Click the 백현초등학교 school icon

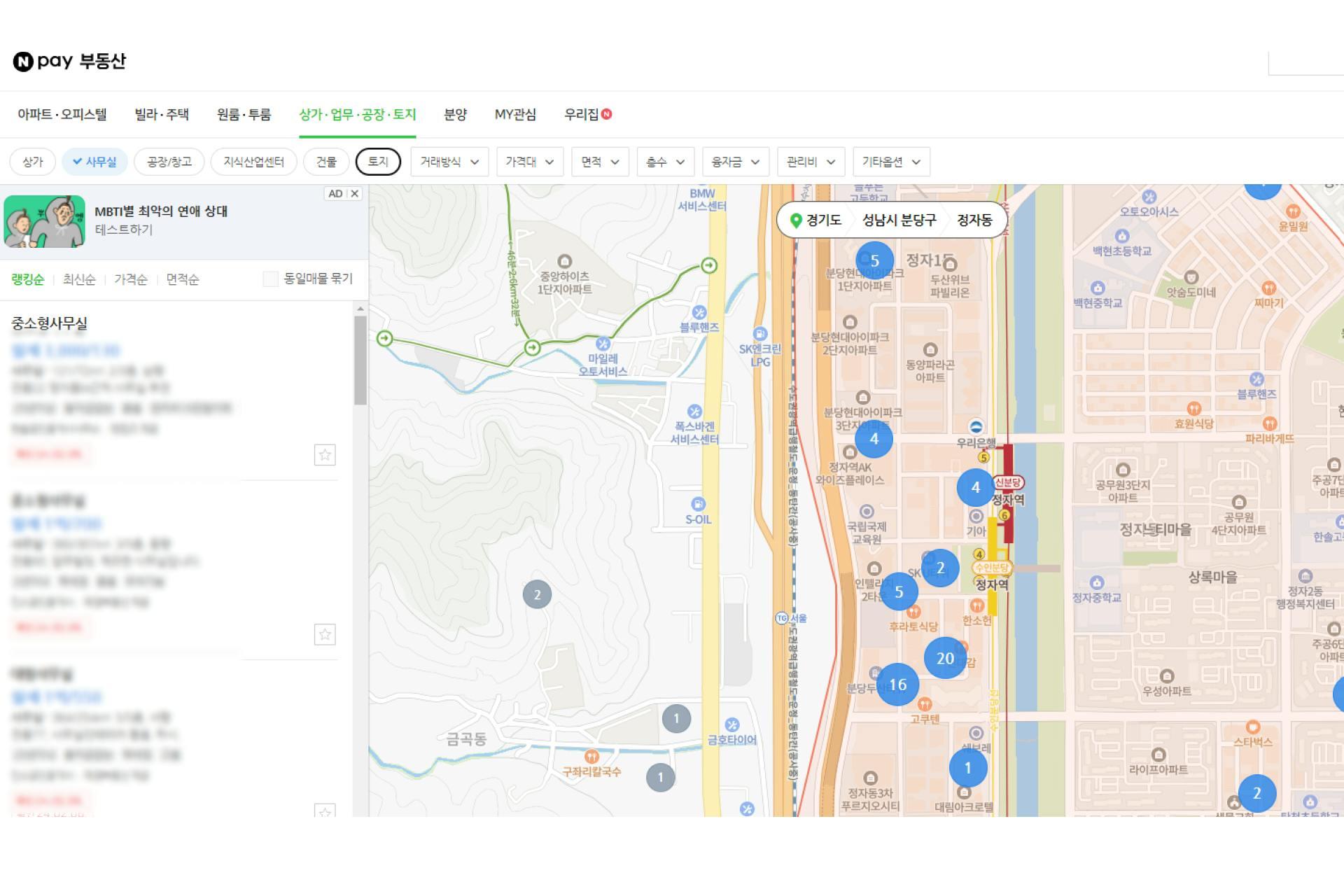coord(1122,236)
